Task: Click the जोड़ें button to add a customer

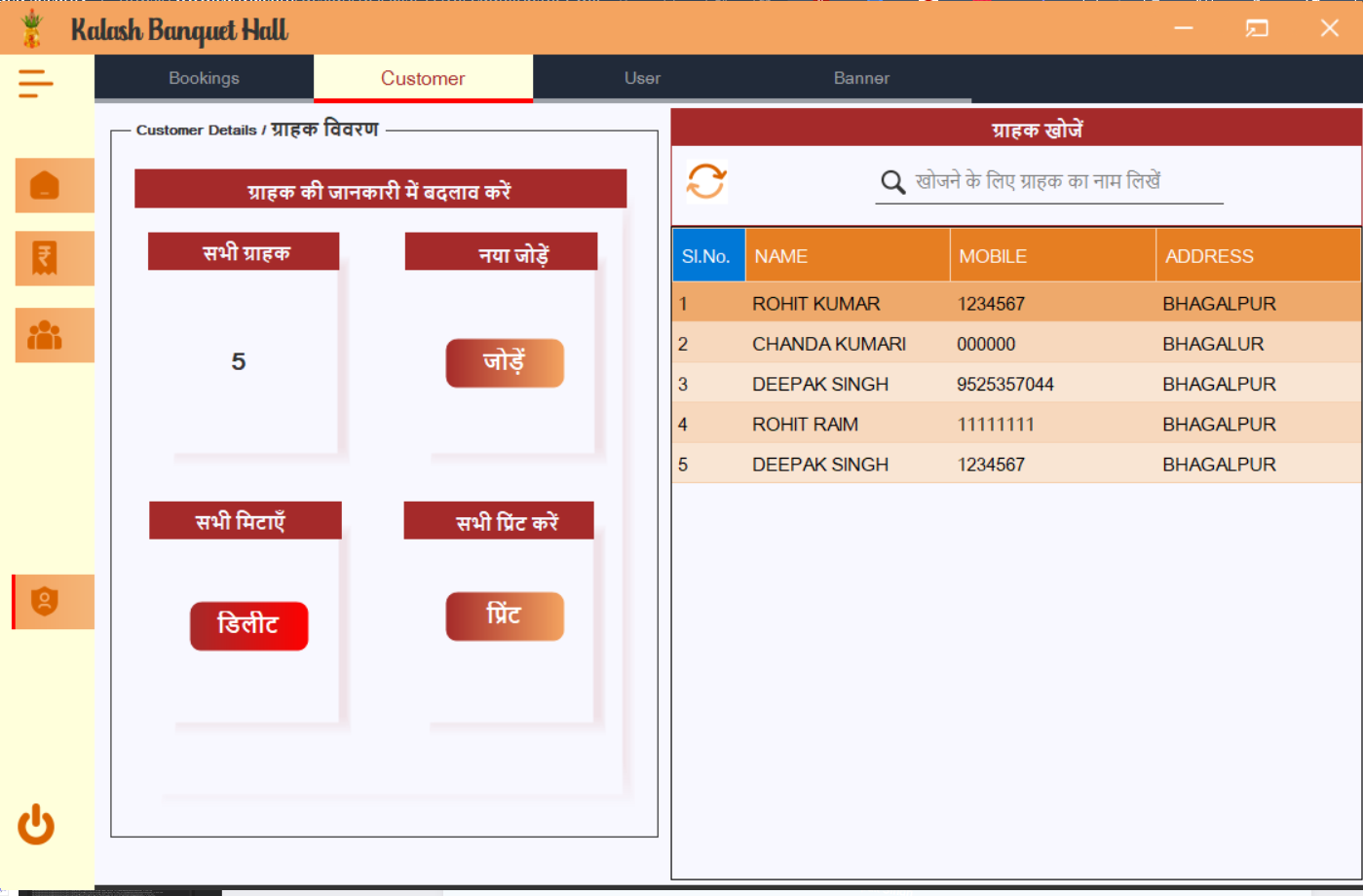Action: click(505, 362)
